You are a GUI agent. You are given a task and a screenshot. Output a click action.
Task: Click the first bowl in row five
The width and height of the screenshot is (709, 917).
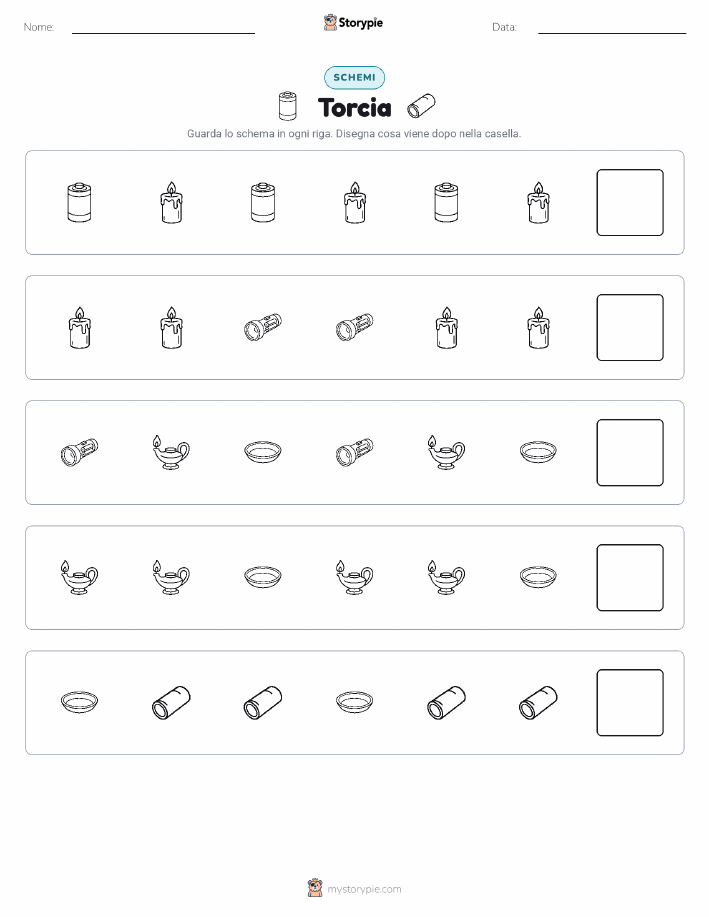click(79, 702)
